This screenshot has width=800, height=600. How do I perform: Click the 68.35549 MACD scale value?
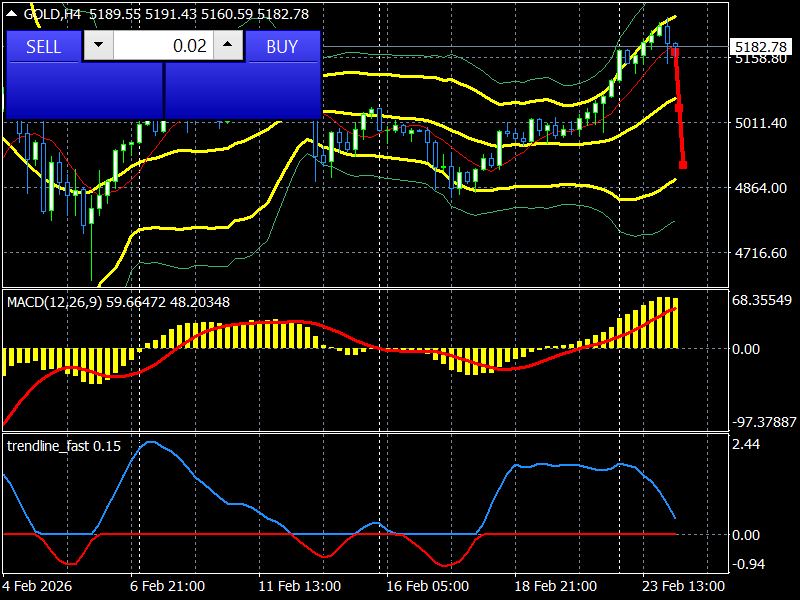(x=762, y=300)
